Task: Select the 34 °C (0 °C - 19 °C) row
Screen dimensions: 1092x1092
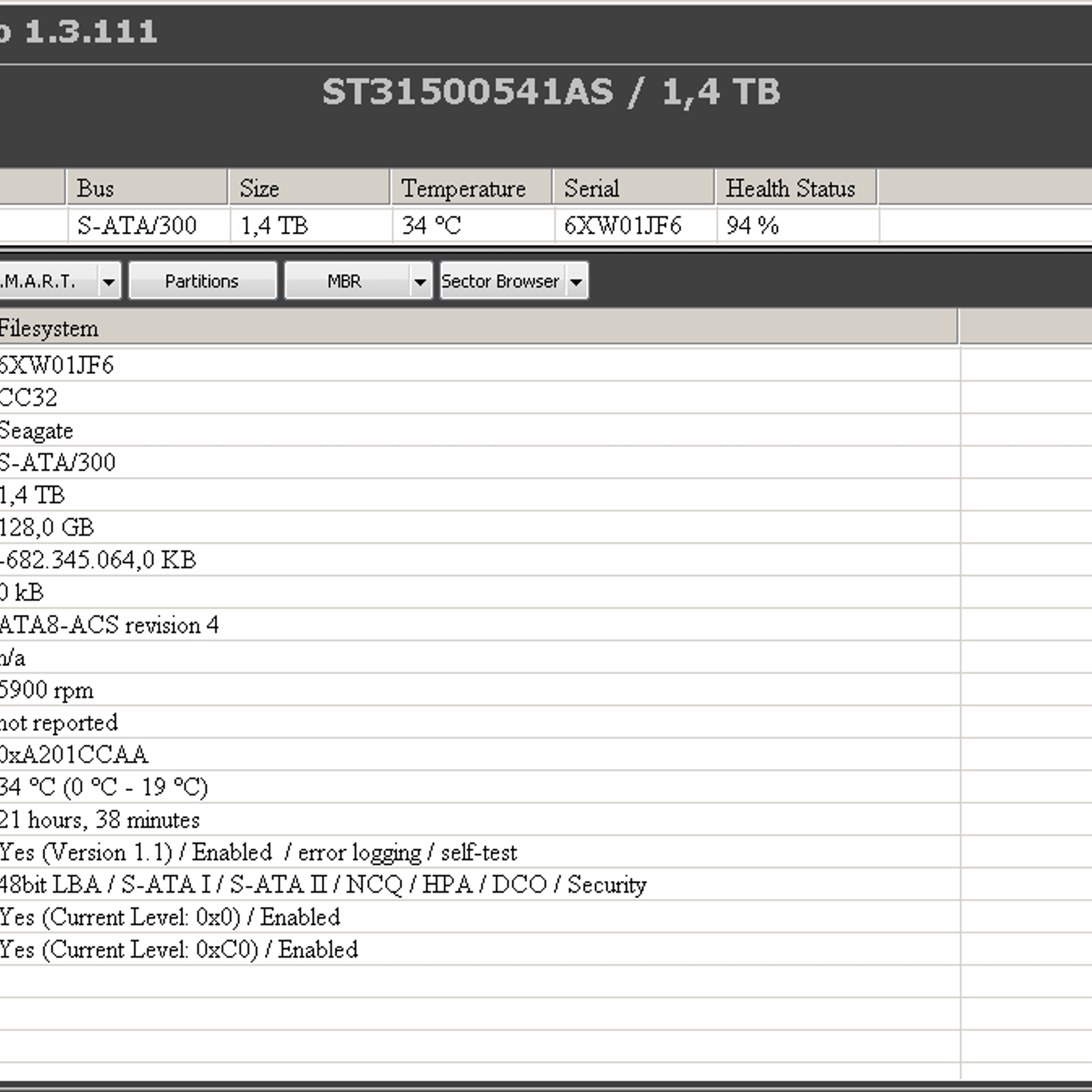Action: tap(479, 787)
